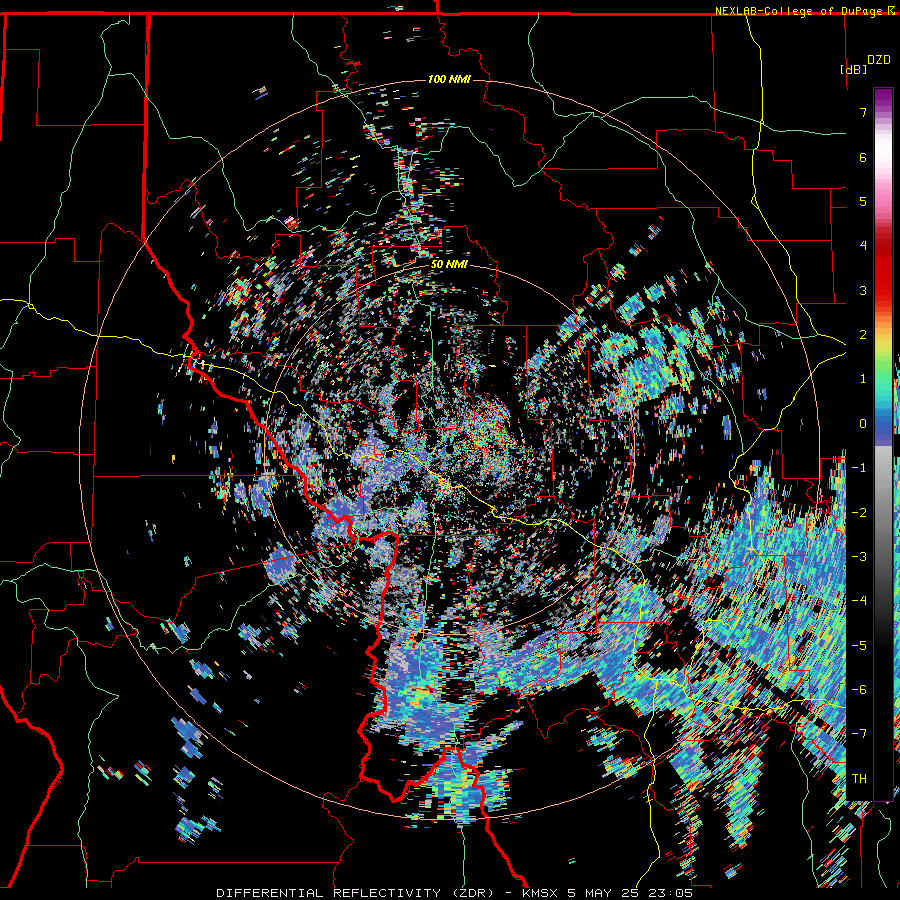Viewport: 900px width, 900px height.
Task: Click the 4 value on color scale
Action: [863, 246]
